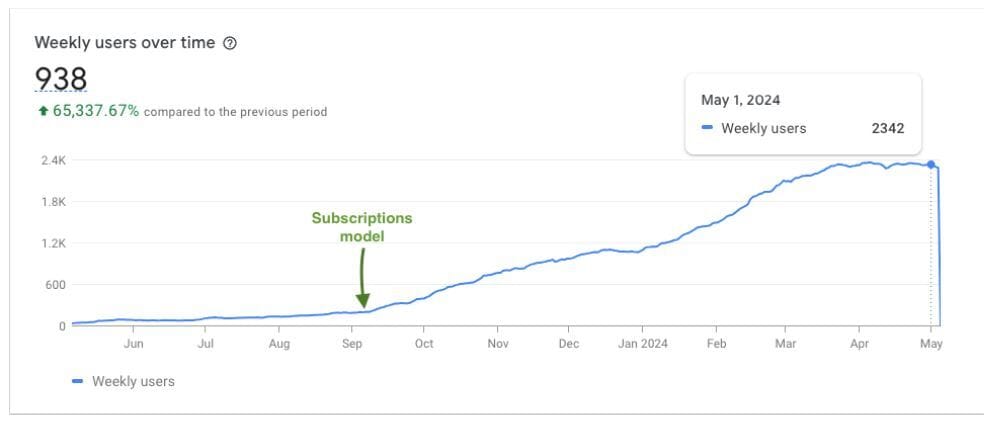Click the Jun label on x-axis
Screen dimensions: 993x422
point(133,344)
